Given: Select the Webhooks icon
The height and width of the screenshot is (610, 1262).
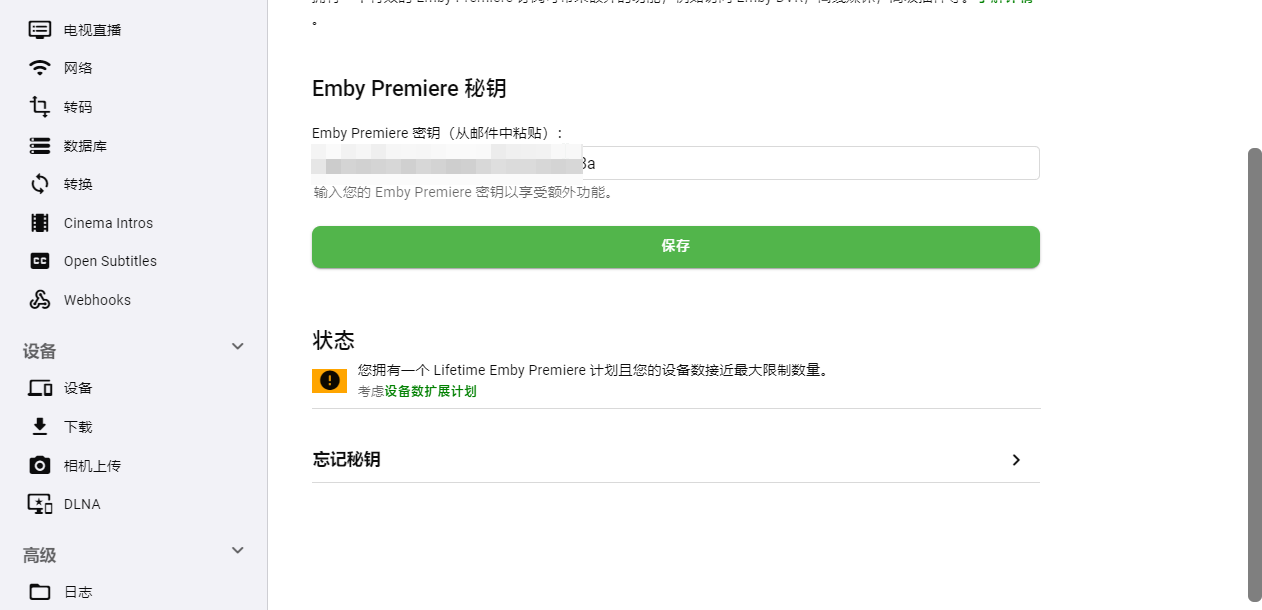Looking at the screenshot, I should (x=40, y=300).
